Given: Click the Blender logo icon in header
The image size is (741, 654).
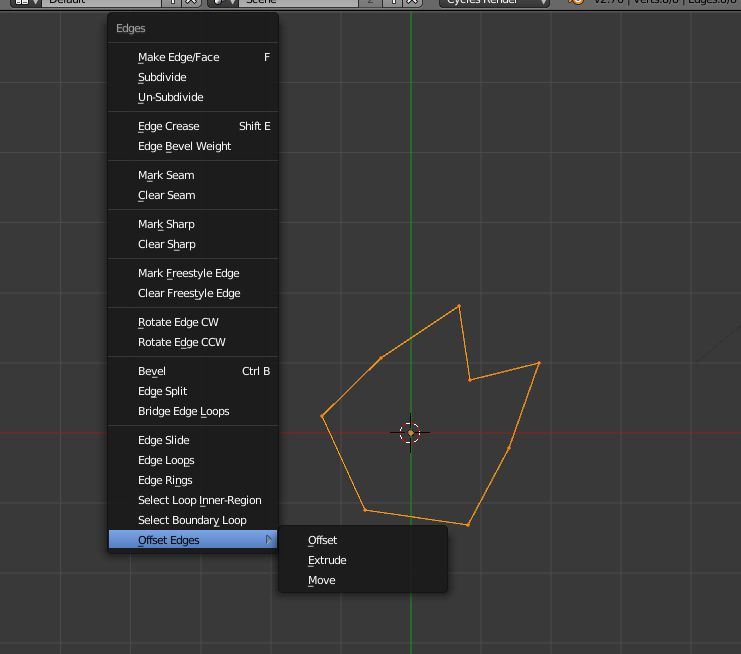Looking at the screenshot, I should point(576,2).
